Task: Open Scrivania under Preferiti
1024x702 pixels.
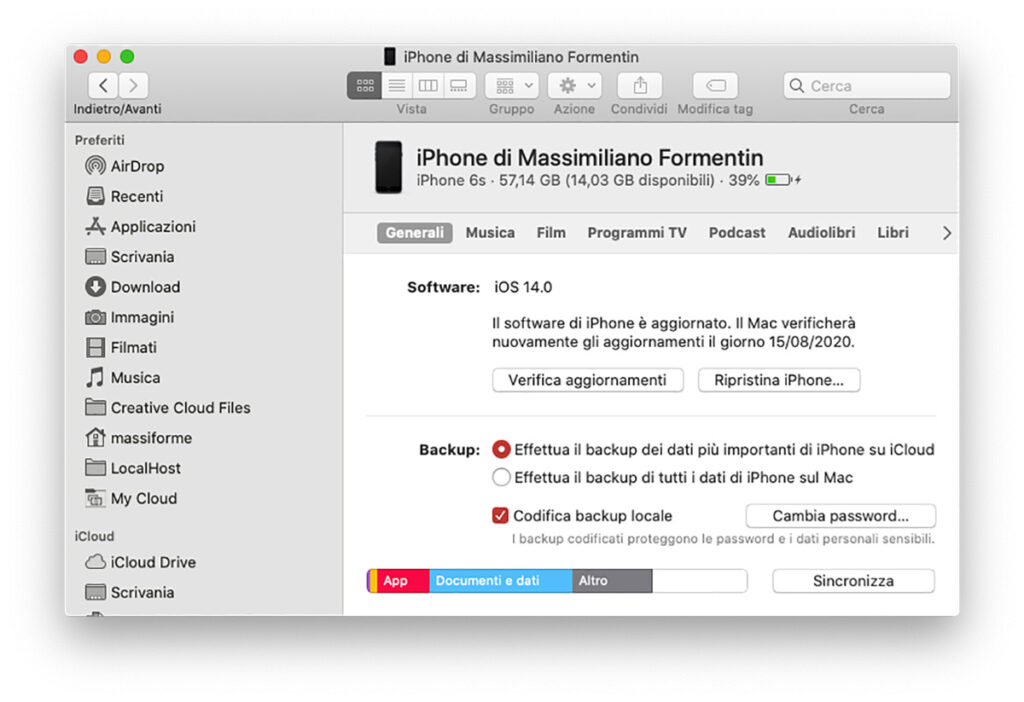Action: [x=129, y=257]
